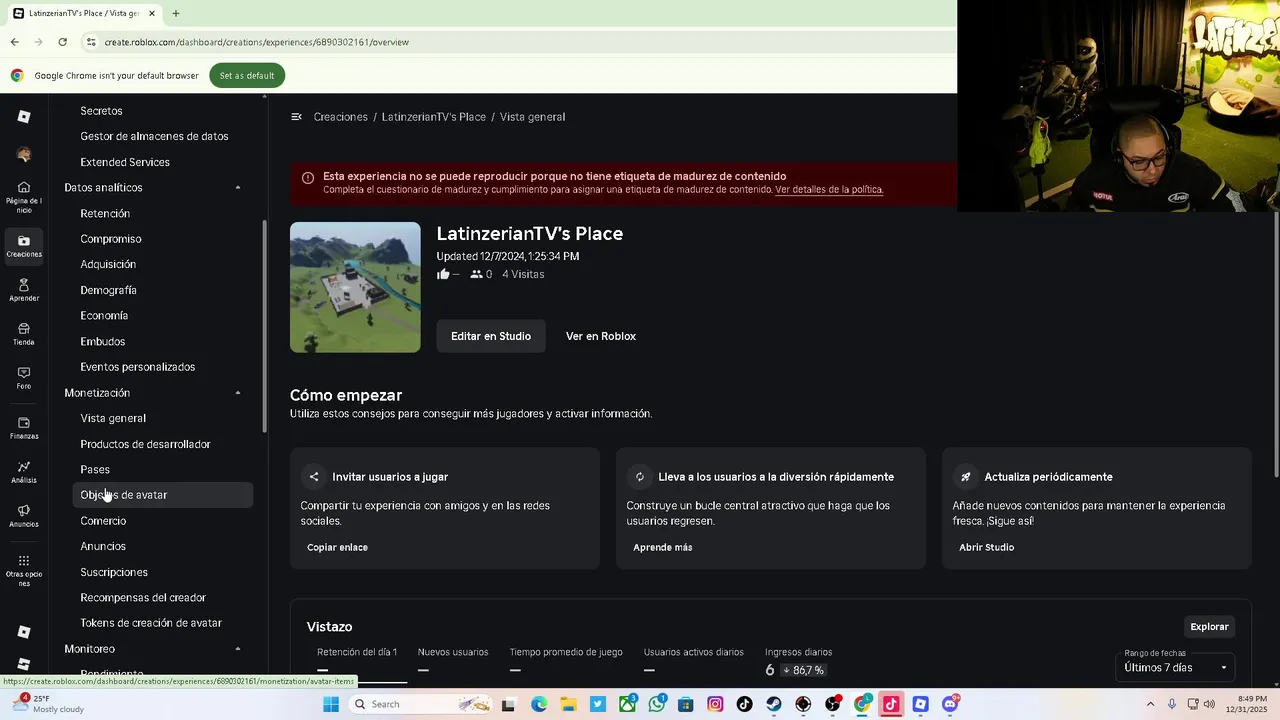Go back with browser back arrow

[x=15, y=42]
